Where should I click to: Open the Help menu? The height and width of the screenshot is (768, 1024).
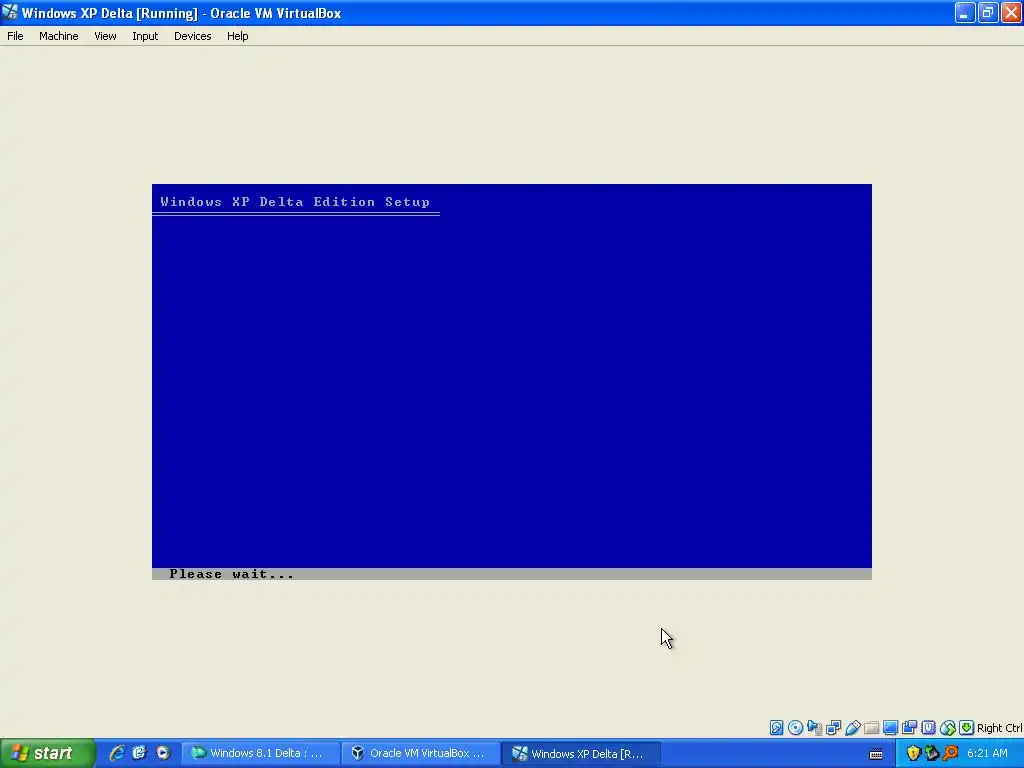[237, 36]
